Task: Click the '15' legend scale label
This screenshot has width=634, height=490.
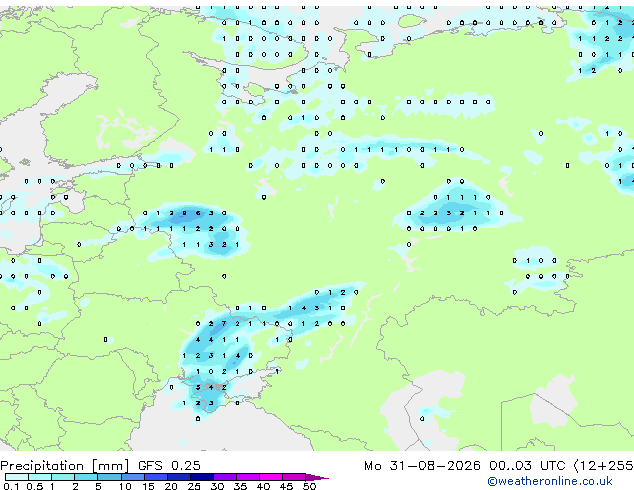Action: point(148,486)
